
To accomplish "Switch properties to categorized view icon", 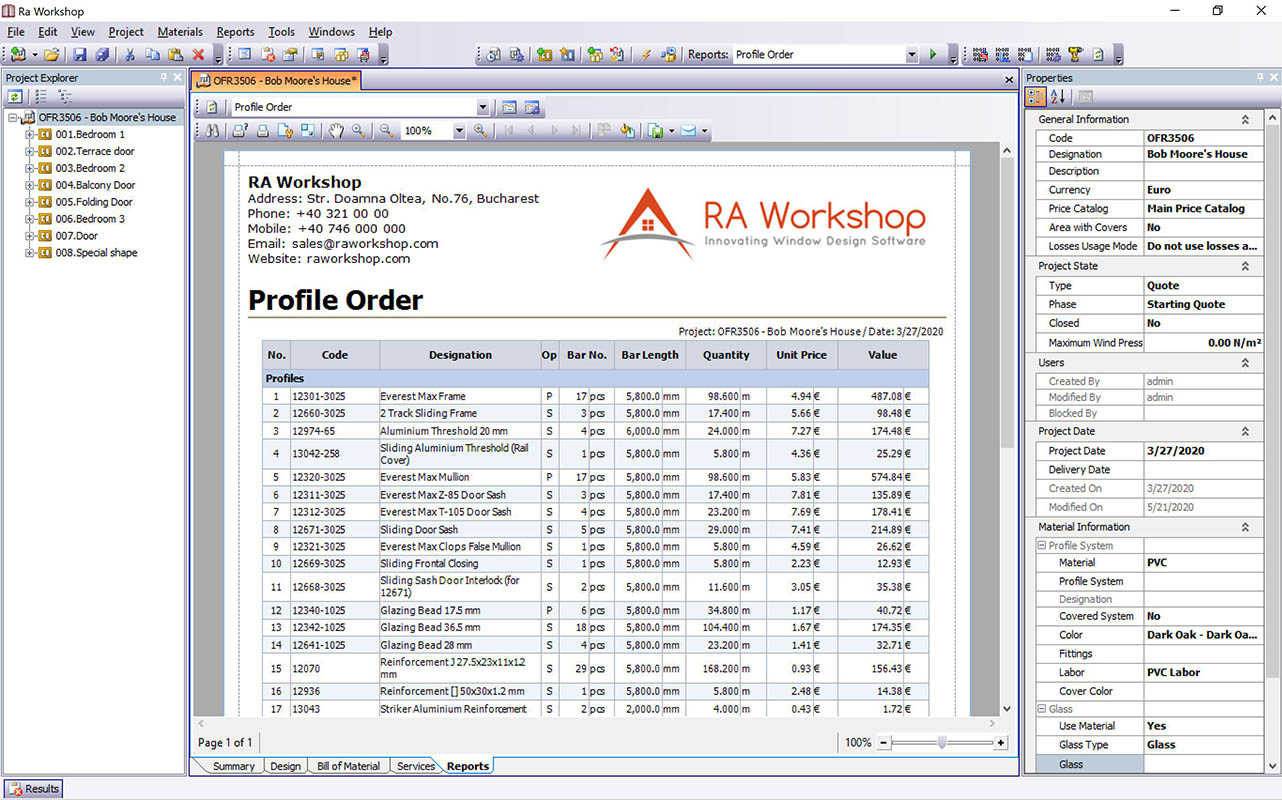I will click(x=1036, y=97).
